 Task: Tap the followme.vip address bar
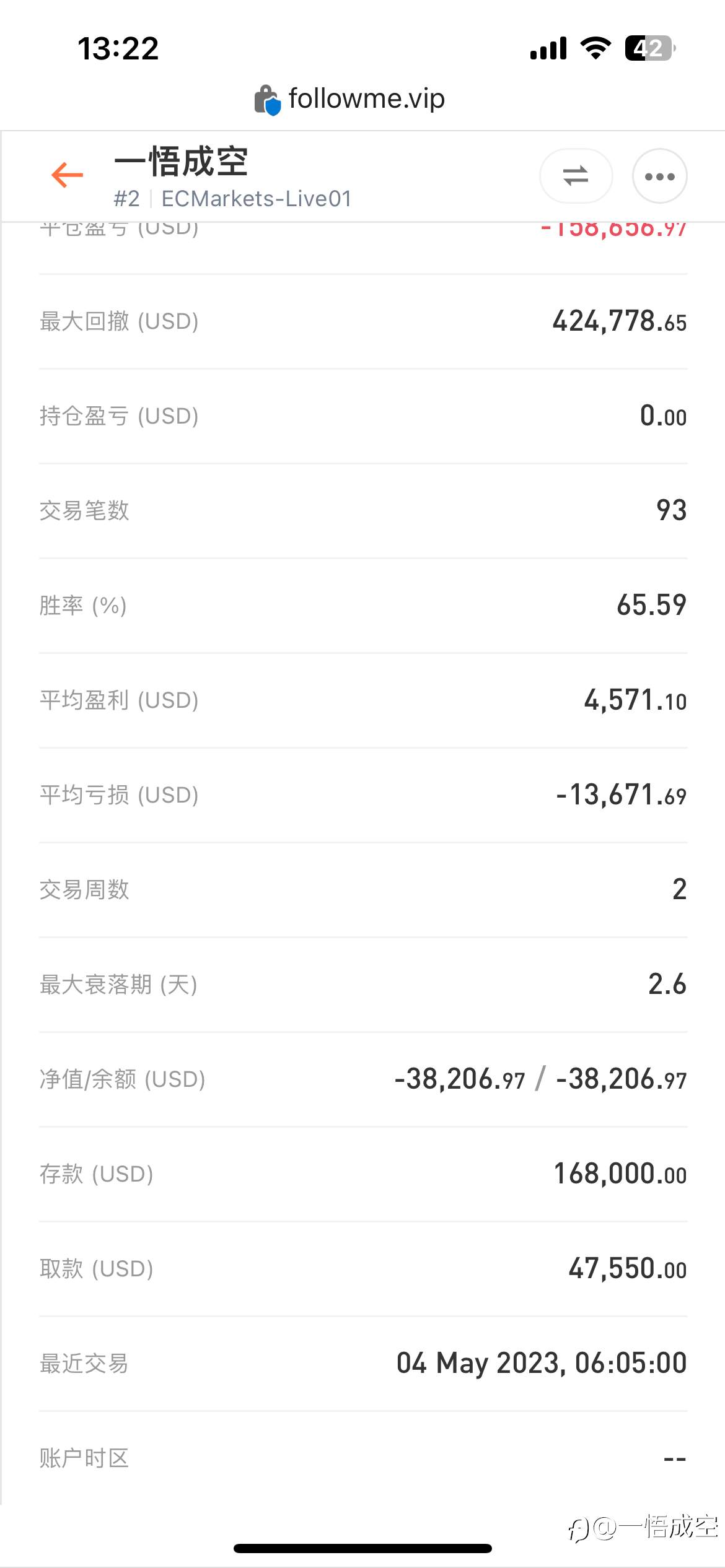point(350,99)
